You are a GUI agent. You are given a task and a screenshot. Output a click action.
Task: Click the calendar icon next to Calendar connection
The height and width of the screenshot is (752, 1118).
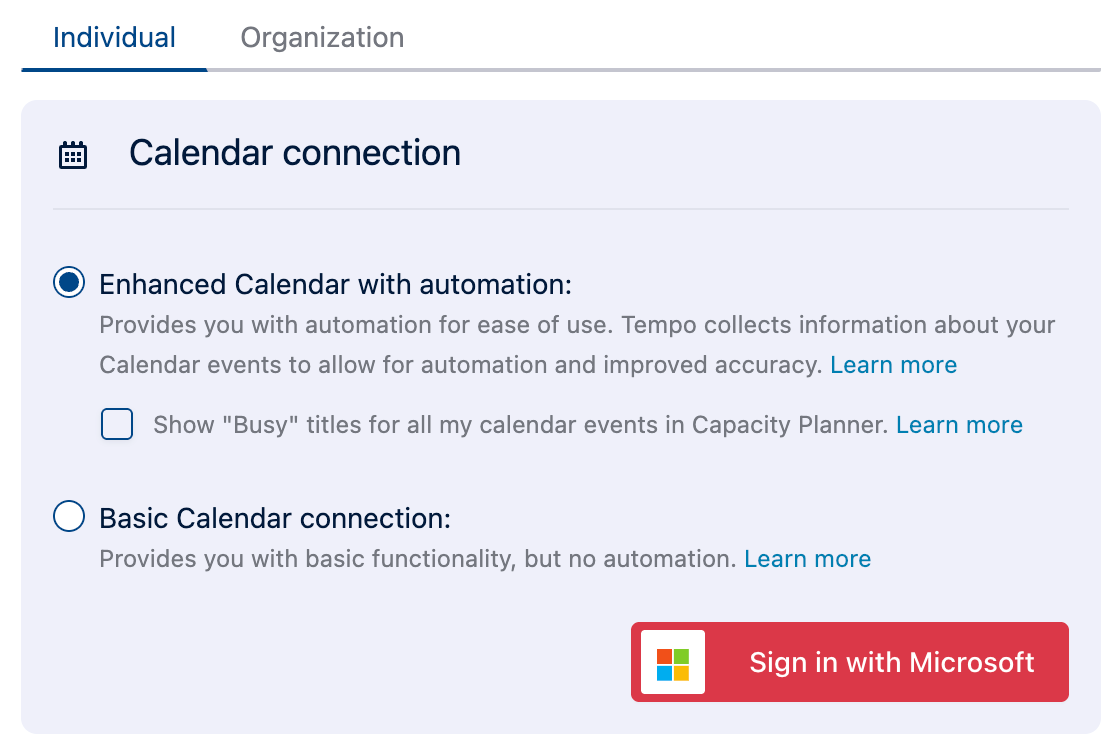[72, 153]
